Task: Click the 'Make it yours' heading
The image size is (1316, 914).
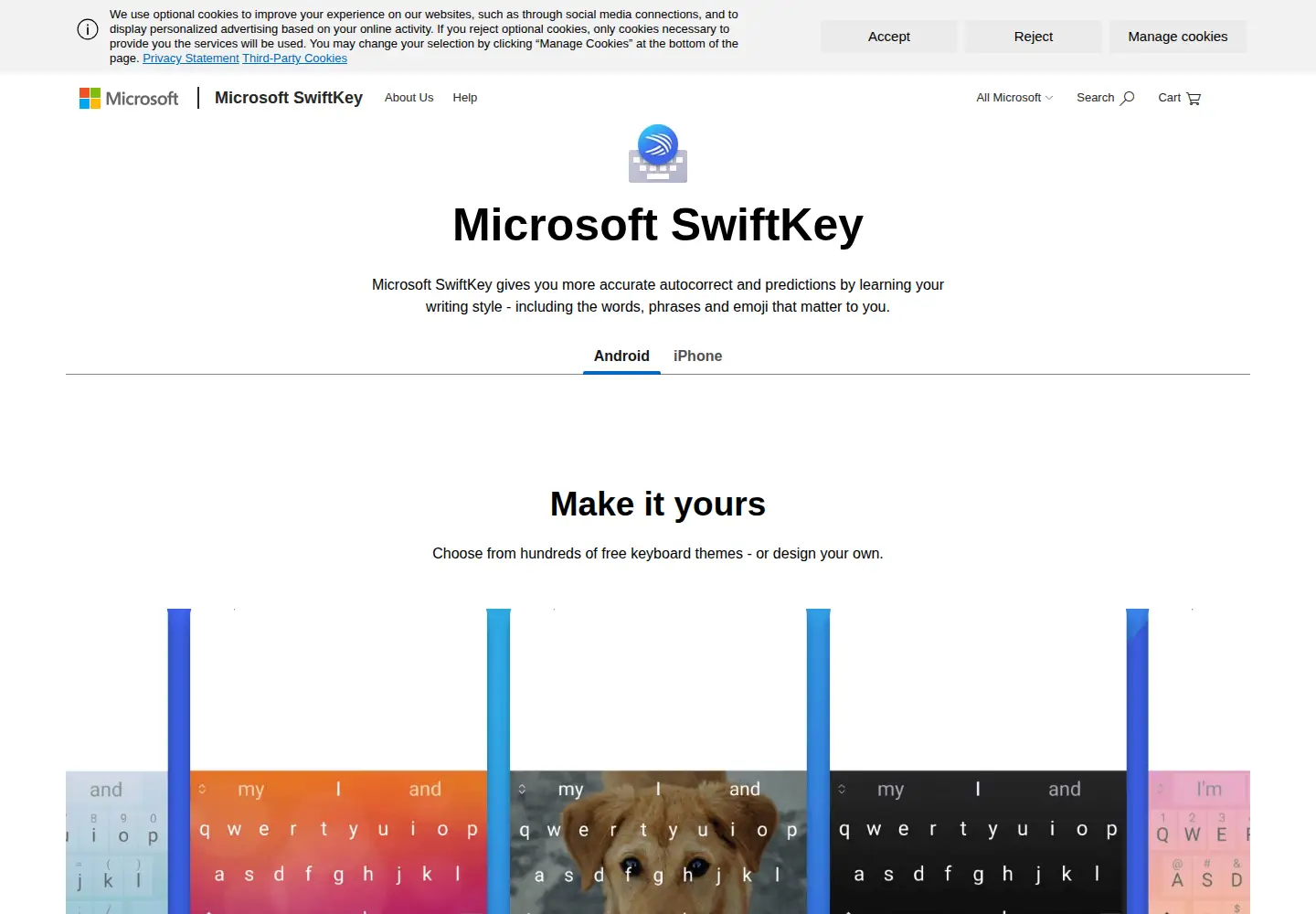Action: pos(658,505)
